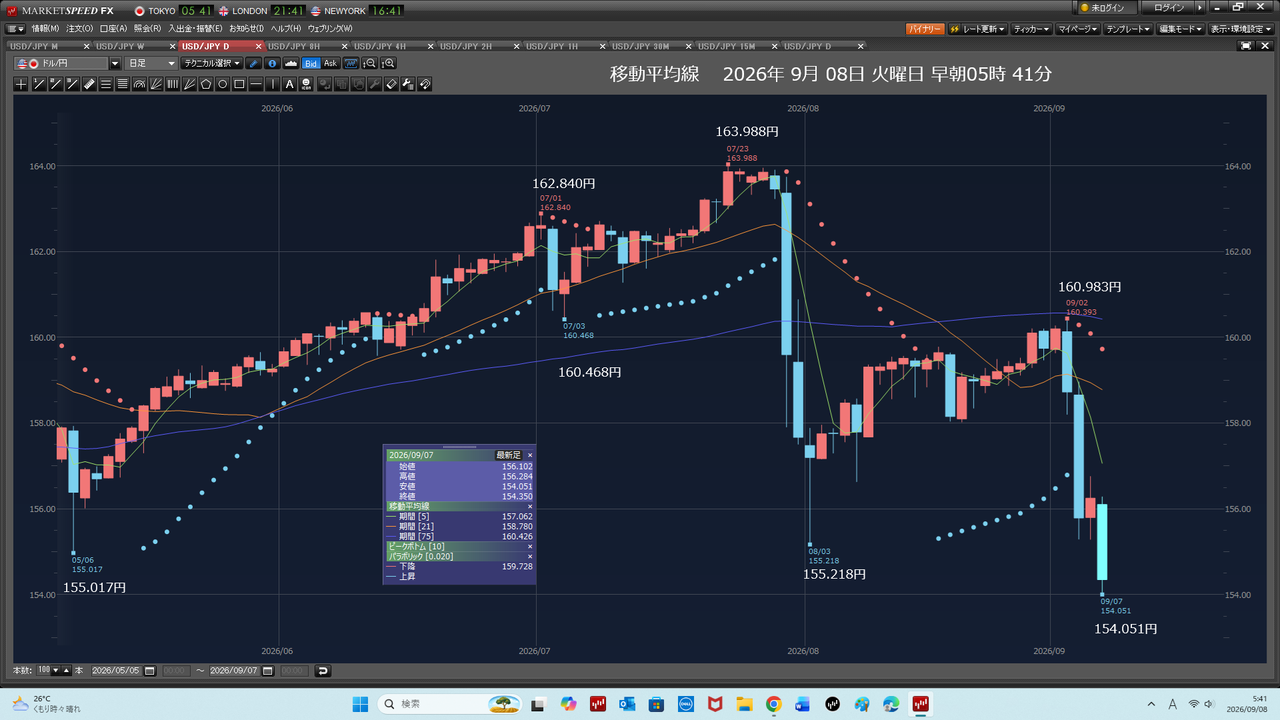This screenshot has height=720, width=1280.
Task: Close the 移動平均線 section in data panel
Action: 530,507
